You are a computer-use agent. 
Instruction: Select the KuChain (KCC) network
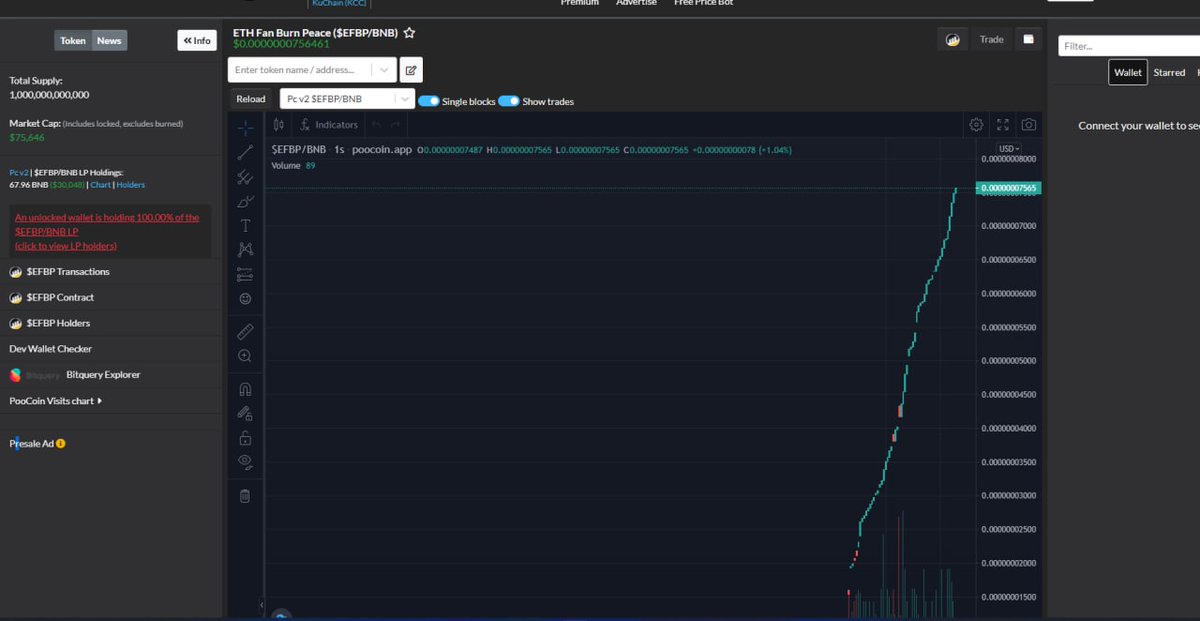click(x=339, y=4)
